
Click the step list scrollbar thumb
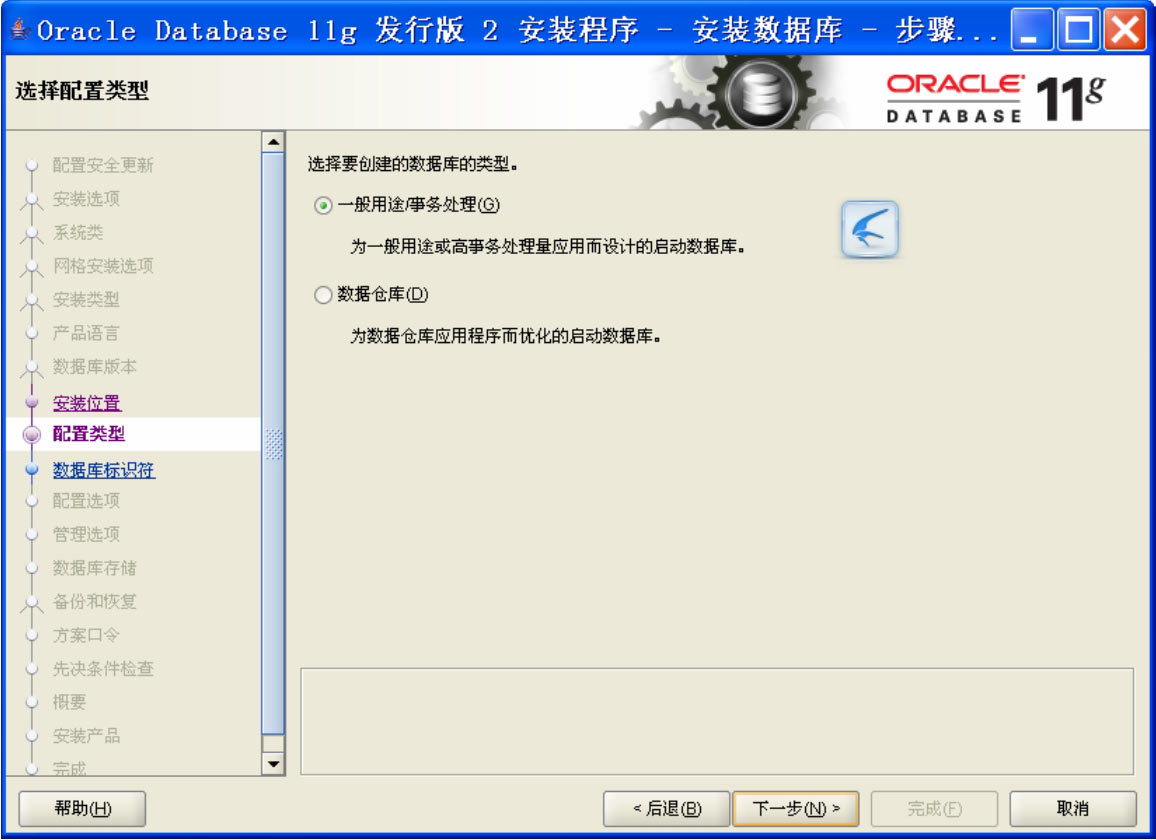(274, 443)
